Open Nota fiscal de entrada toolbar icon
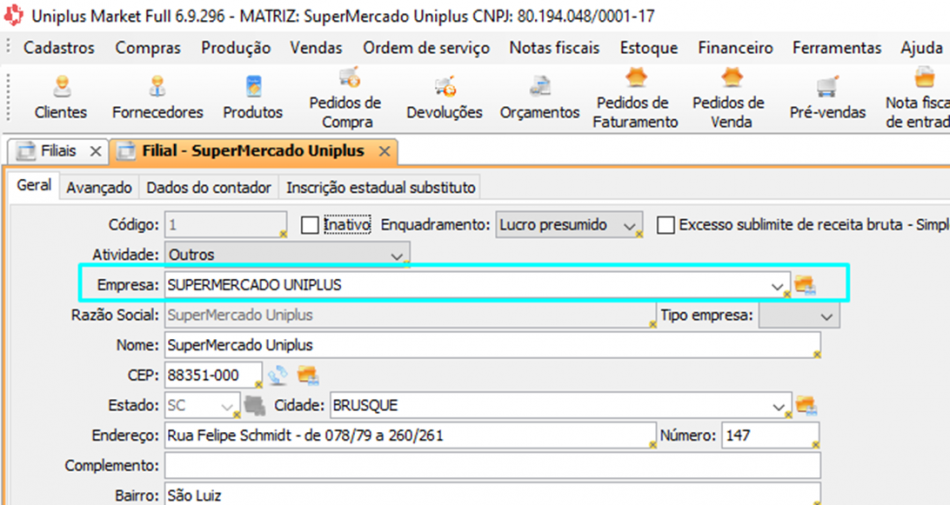 point(918,99)
